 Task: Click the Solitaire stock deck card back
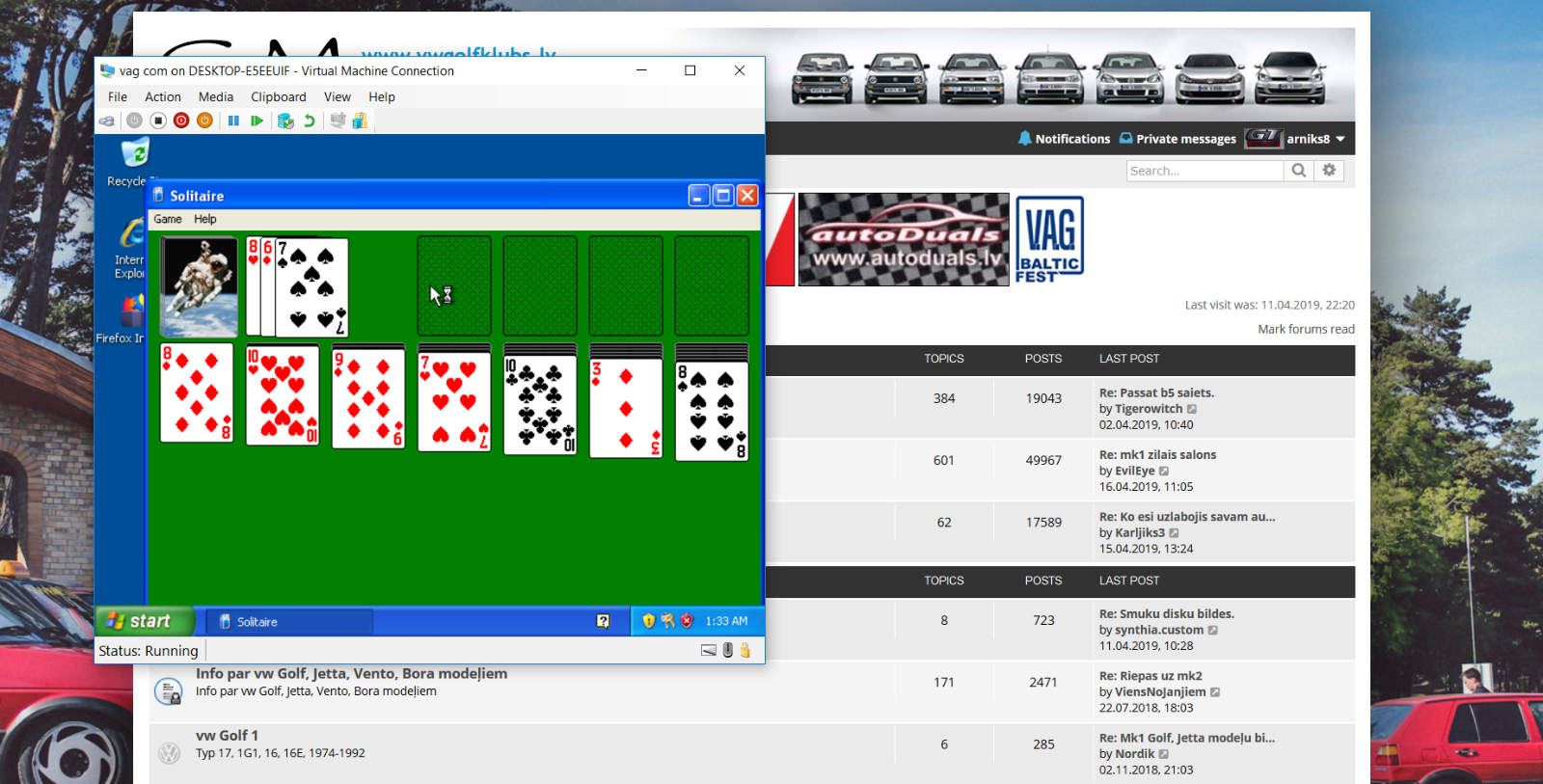pyautogui.click(x=199, y=286)
